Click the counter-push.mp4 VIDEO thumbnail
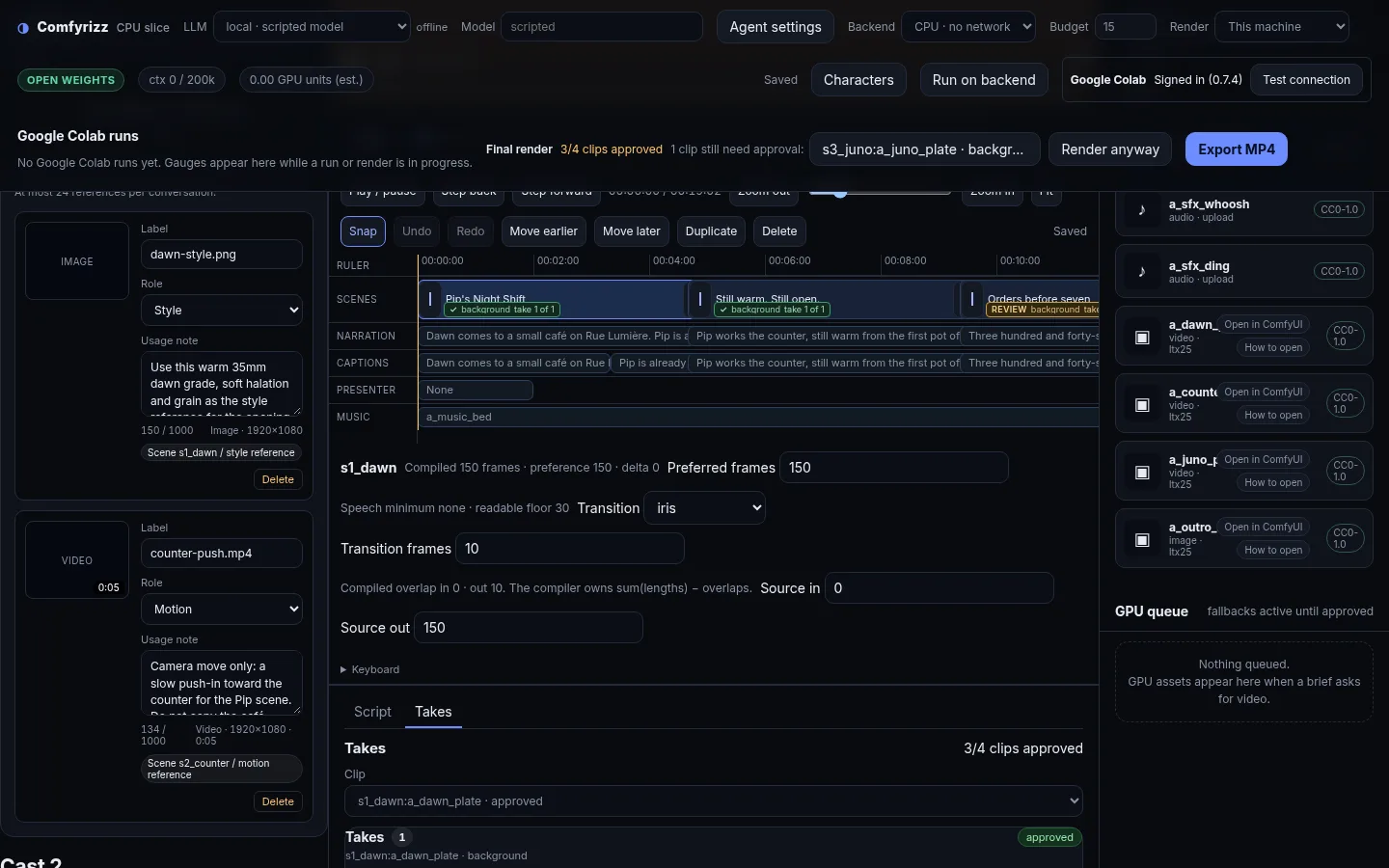The image size is (1389, 868). click(77, 560)
